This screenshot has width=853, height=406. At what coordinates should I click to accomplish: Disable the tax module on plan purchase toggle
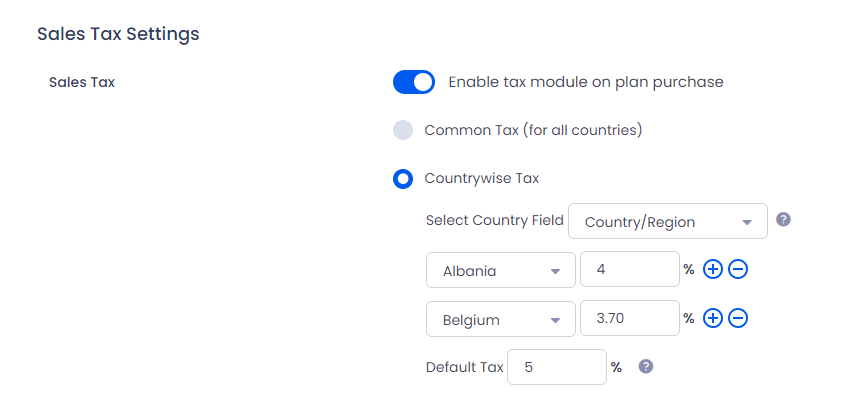[414, 82]
